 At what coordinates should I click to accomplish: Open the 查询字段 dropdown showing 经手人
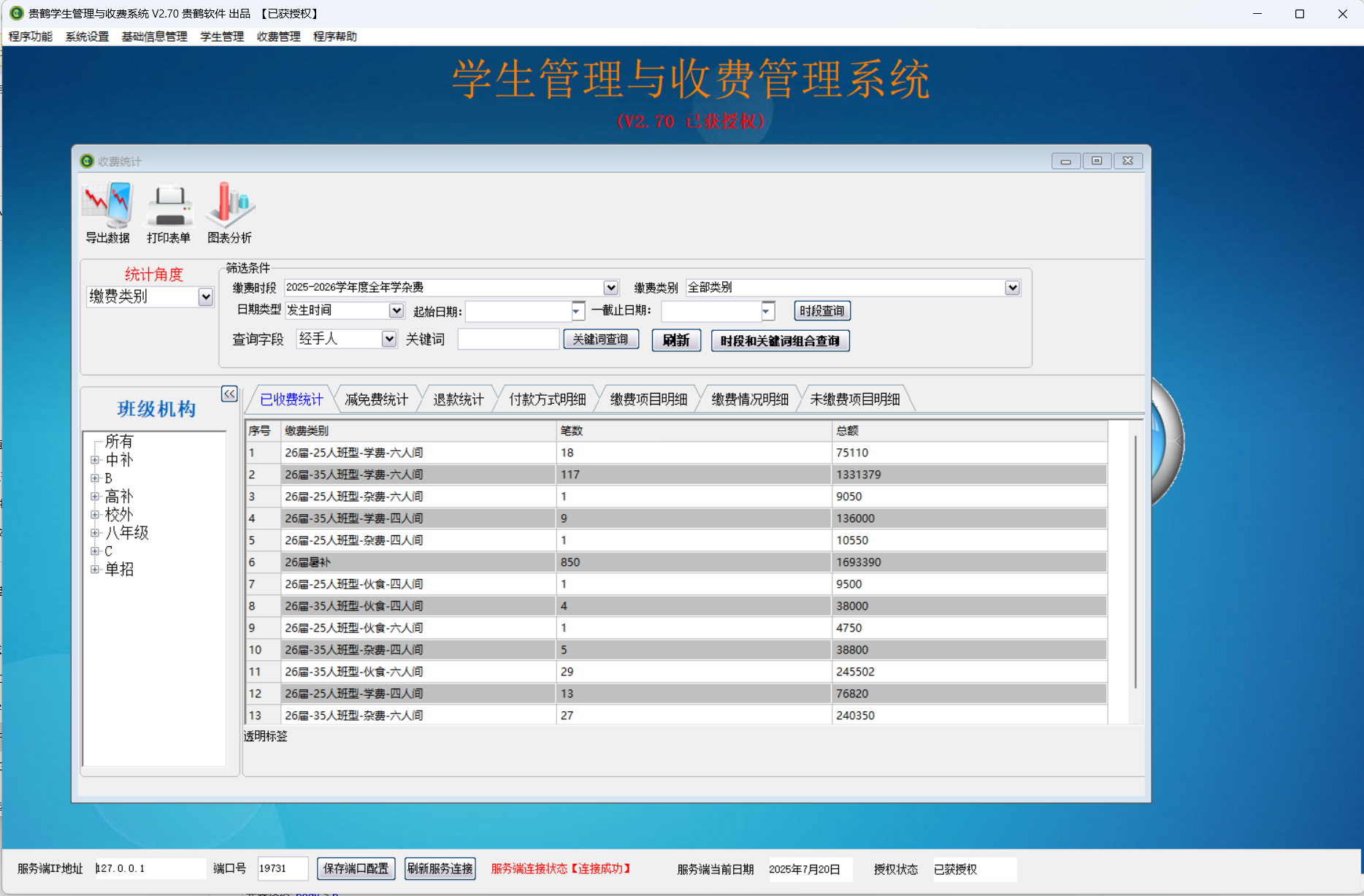pos(391,338)
